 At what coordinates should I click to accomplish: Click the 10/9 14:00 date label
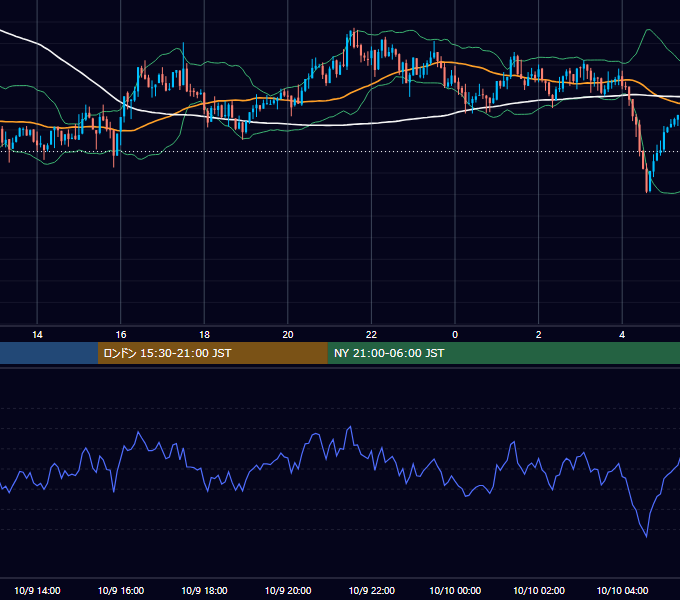click(37, 590)
